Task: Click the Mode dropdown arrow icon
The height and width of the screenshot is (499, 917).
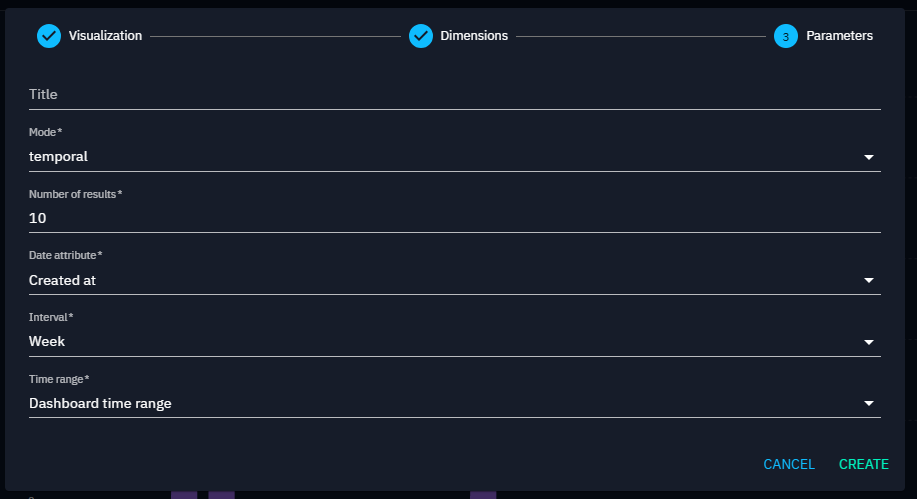Action: (868, 157)
